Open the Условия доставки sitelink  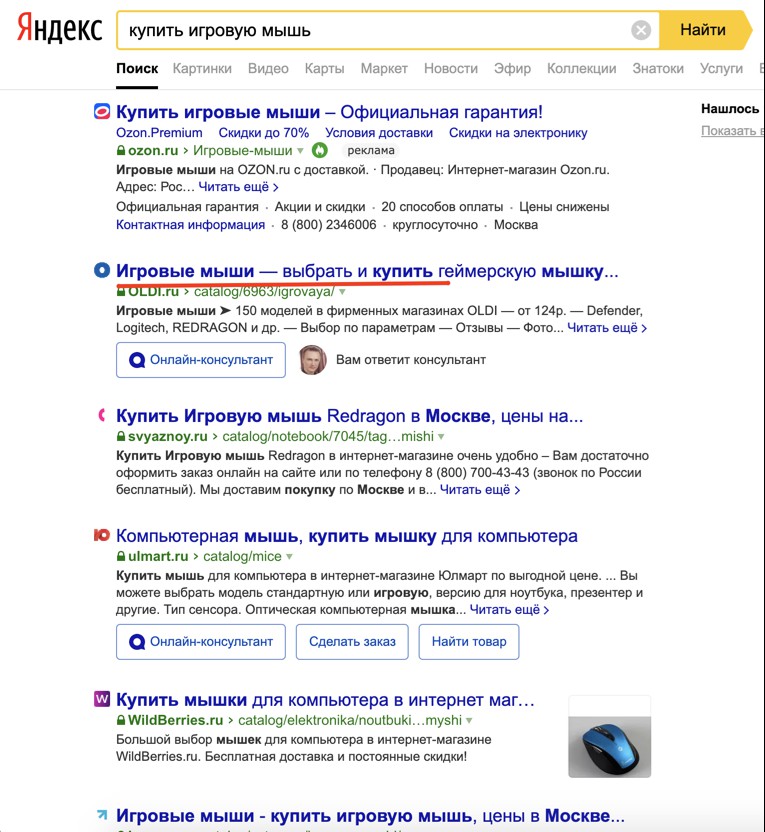tap(379, 133)
